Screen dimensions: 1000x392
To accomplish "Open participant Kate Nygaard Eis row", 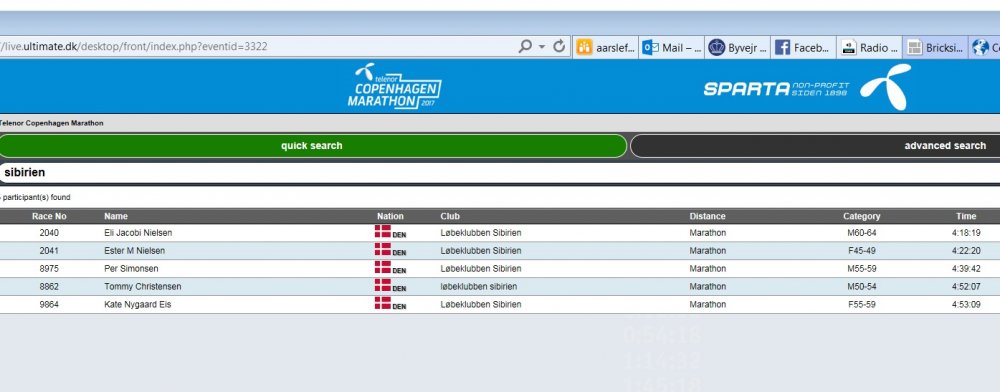I will (500, 305).
